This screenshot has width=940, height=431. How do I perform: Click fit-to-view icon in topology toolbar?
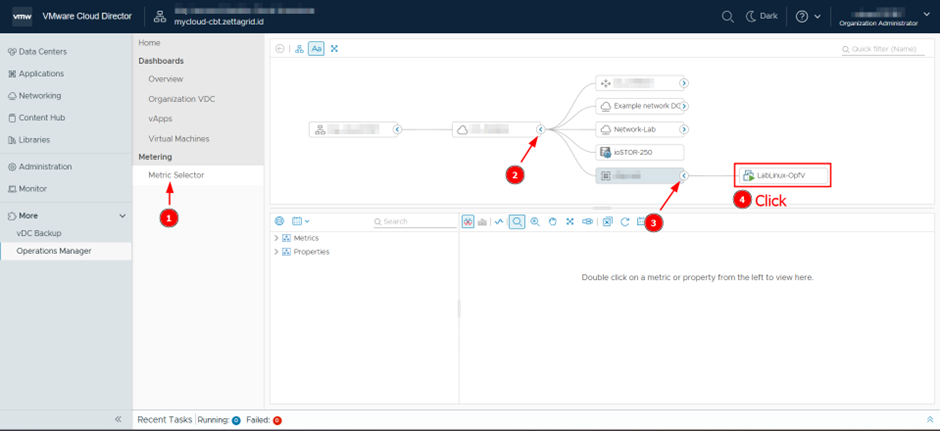[335, 49]
